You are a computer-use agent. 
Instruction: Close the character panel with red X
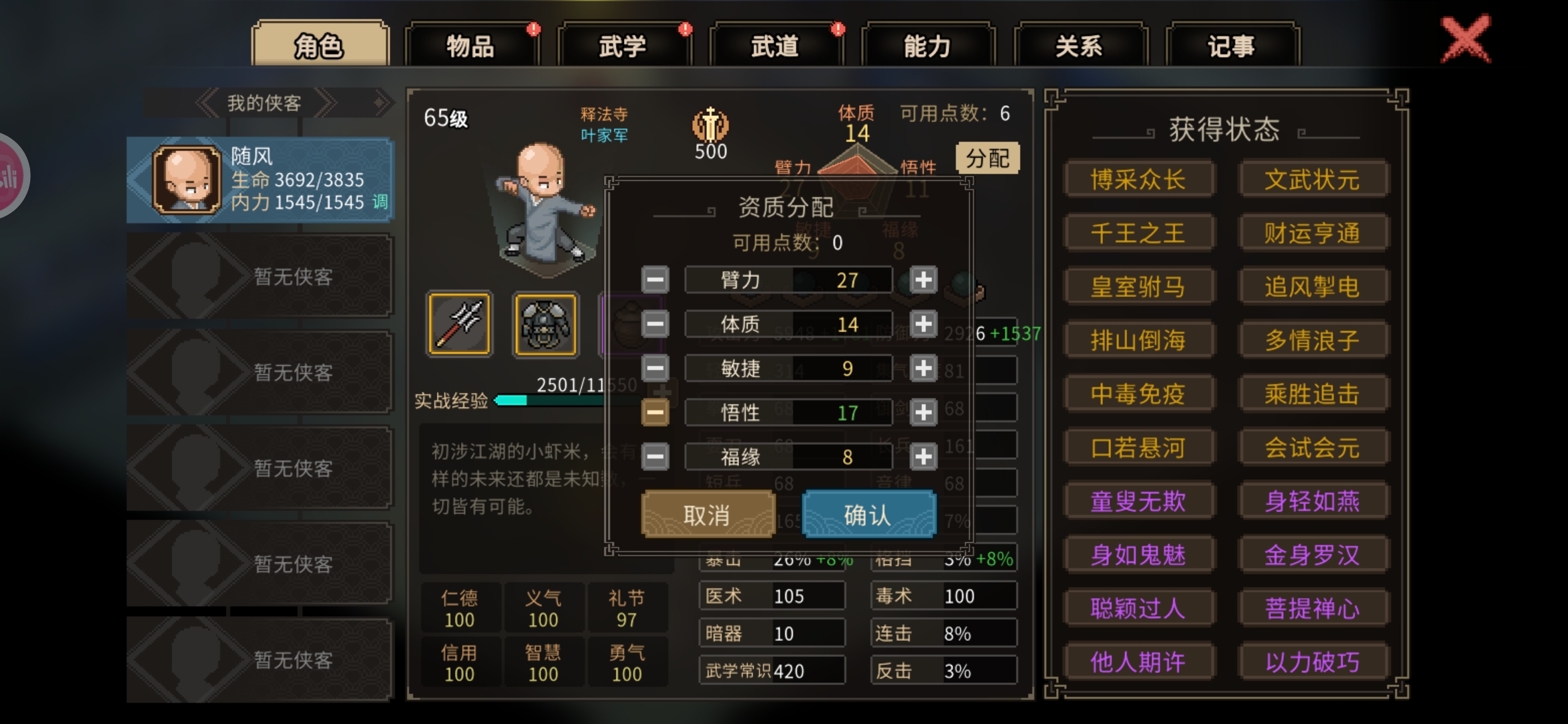pos(1465,39)
